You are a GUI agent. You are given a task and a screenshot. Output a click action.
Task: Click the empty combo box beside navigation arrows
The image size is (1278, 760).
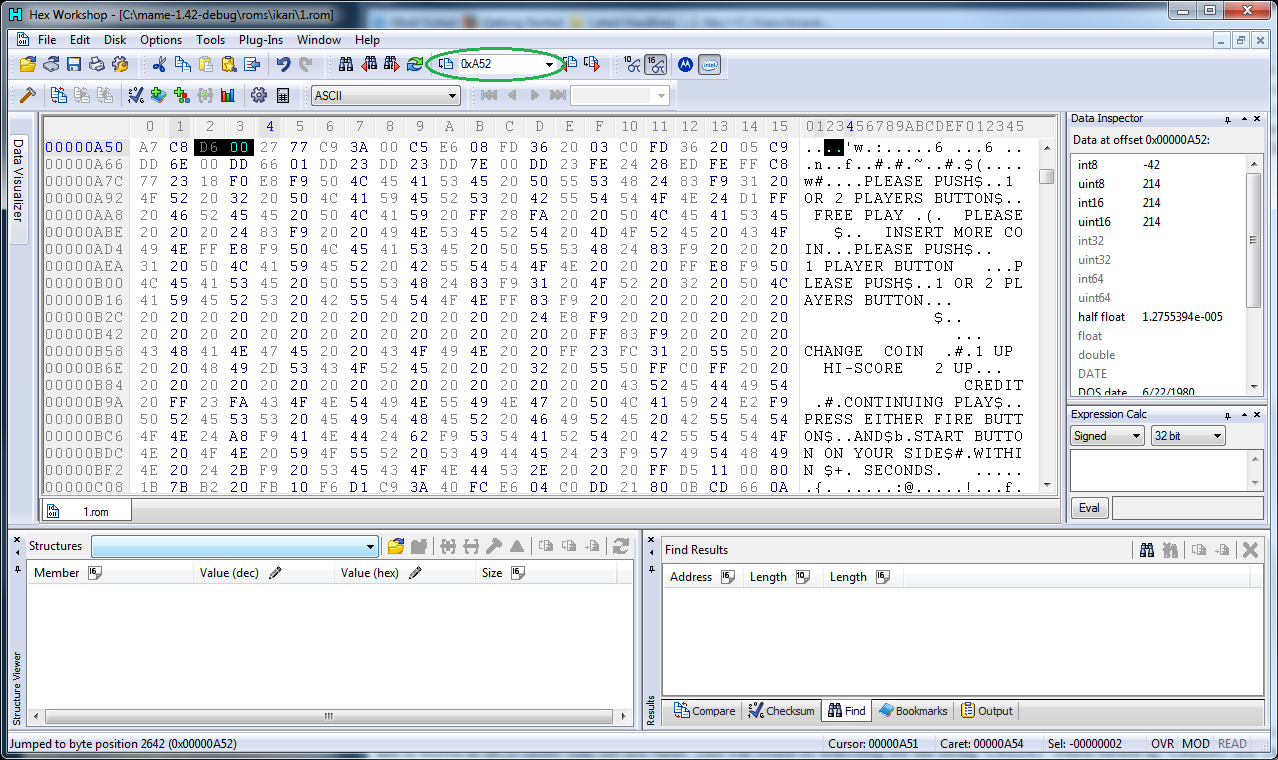tap(620, 96)
